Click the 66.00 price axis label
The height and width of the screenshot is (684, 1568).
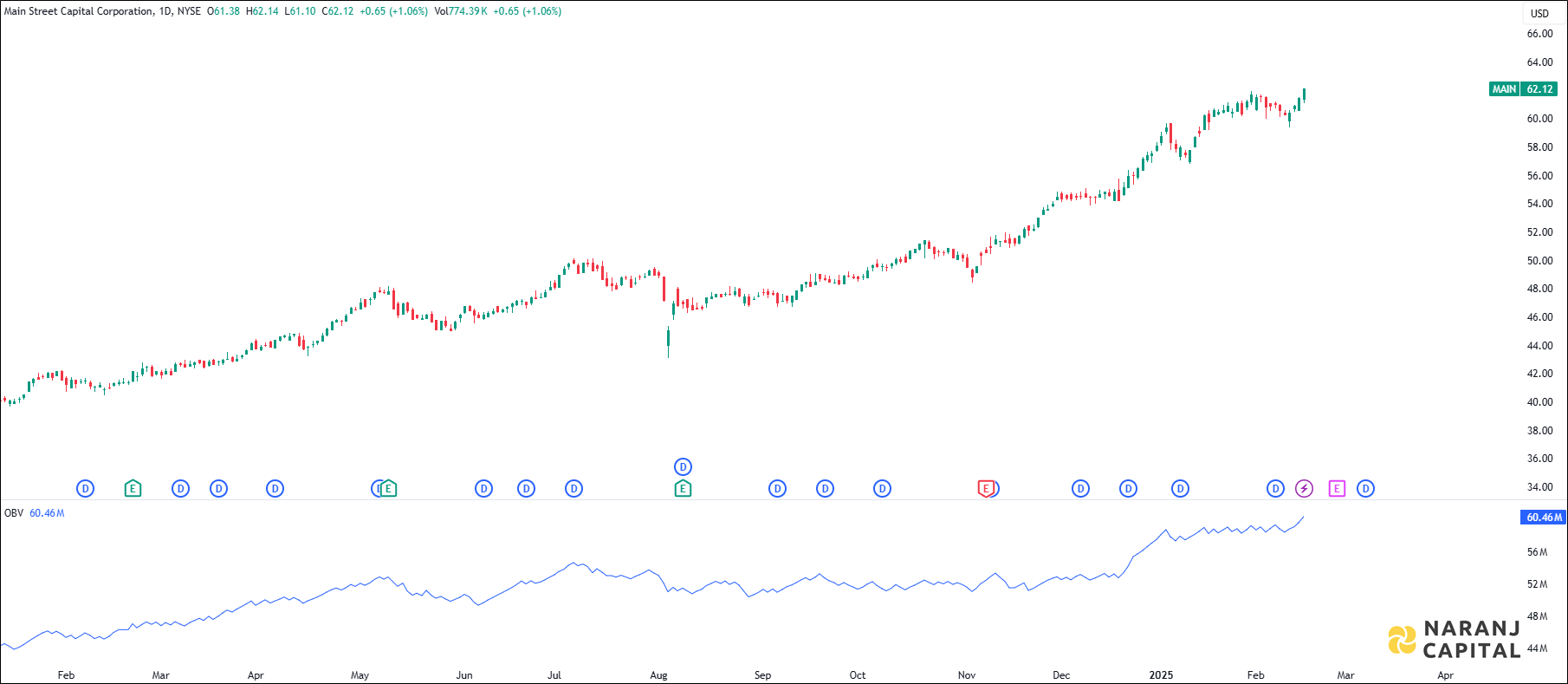coord(1539,34)
